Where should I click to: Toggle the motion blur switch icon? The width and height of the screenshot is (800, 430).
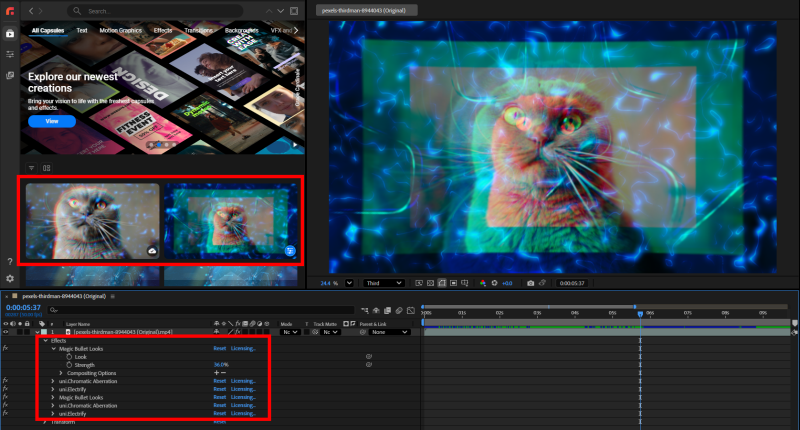(399, 310)
